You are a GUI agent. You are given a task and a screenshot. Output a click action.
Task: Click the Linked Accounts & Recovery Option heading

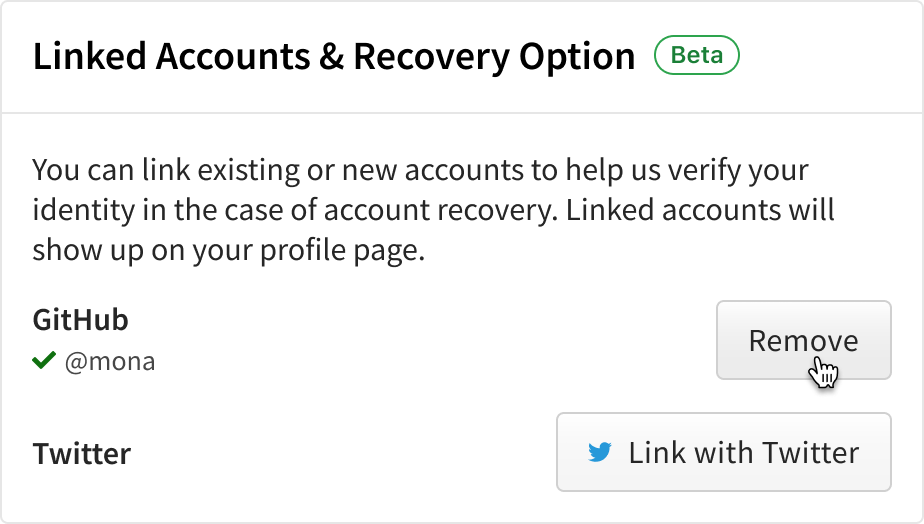click(x=334, y=57)
